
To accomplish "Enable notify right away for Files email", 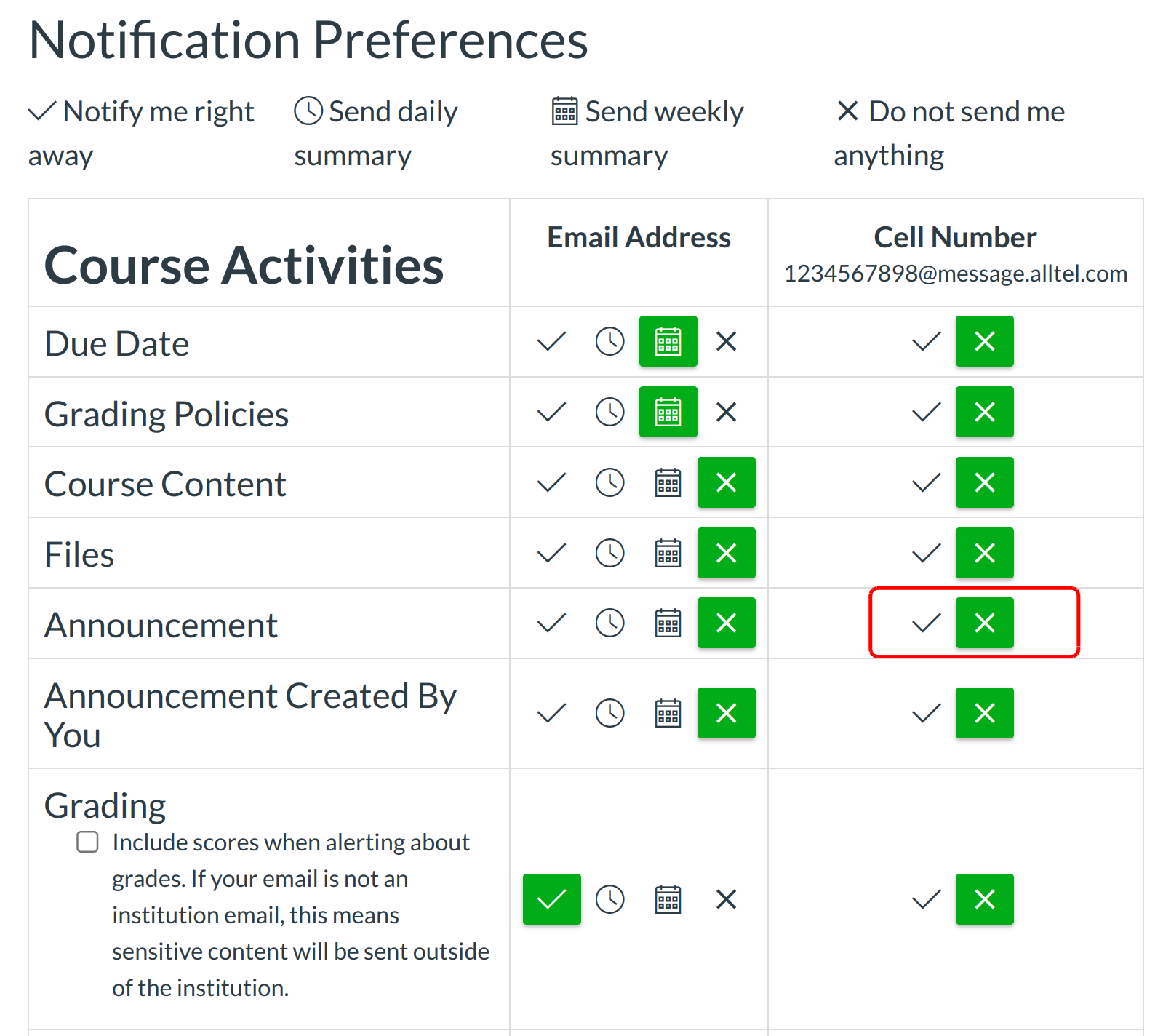I will click(x=551, y=553).
